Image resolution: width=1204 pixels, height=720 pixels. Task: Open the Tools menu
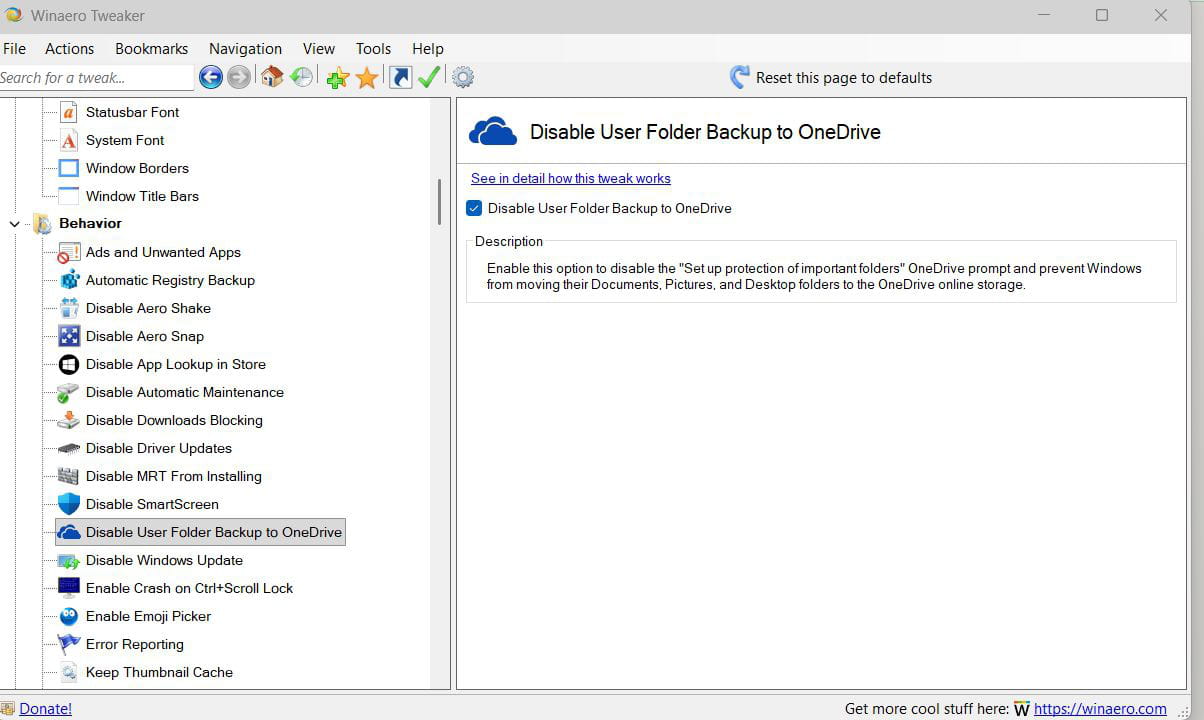373,48
